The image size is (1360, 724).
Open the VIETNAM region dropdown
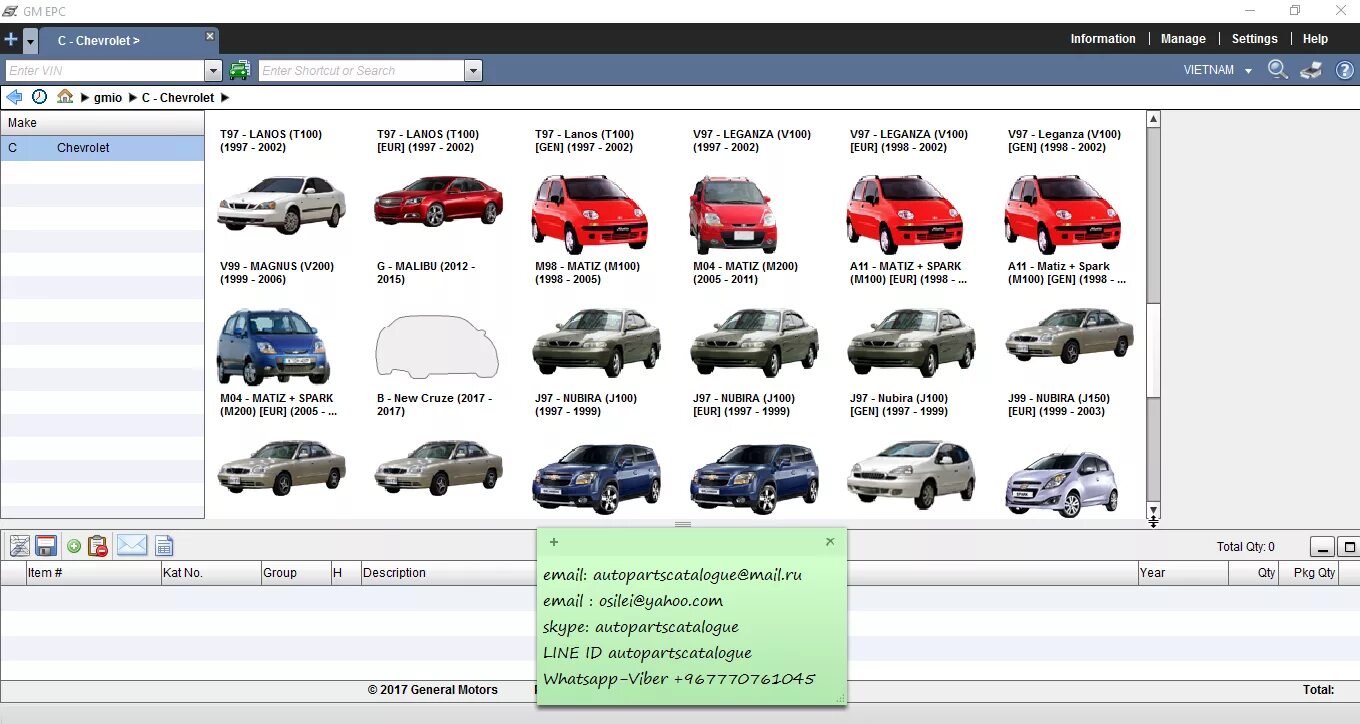[x=1217, y=70]
